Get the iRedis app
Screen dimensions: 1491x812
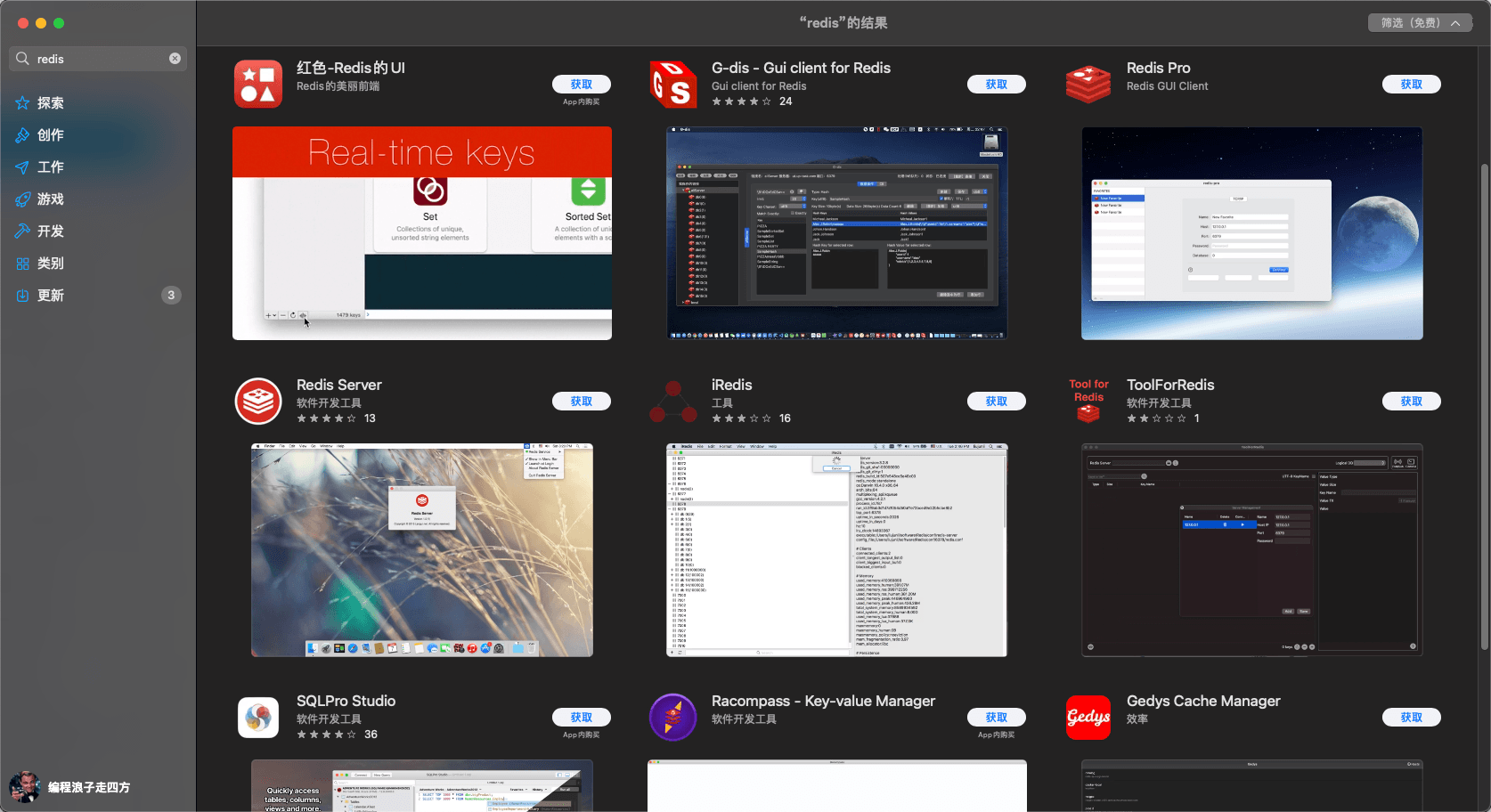997,402
